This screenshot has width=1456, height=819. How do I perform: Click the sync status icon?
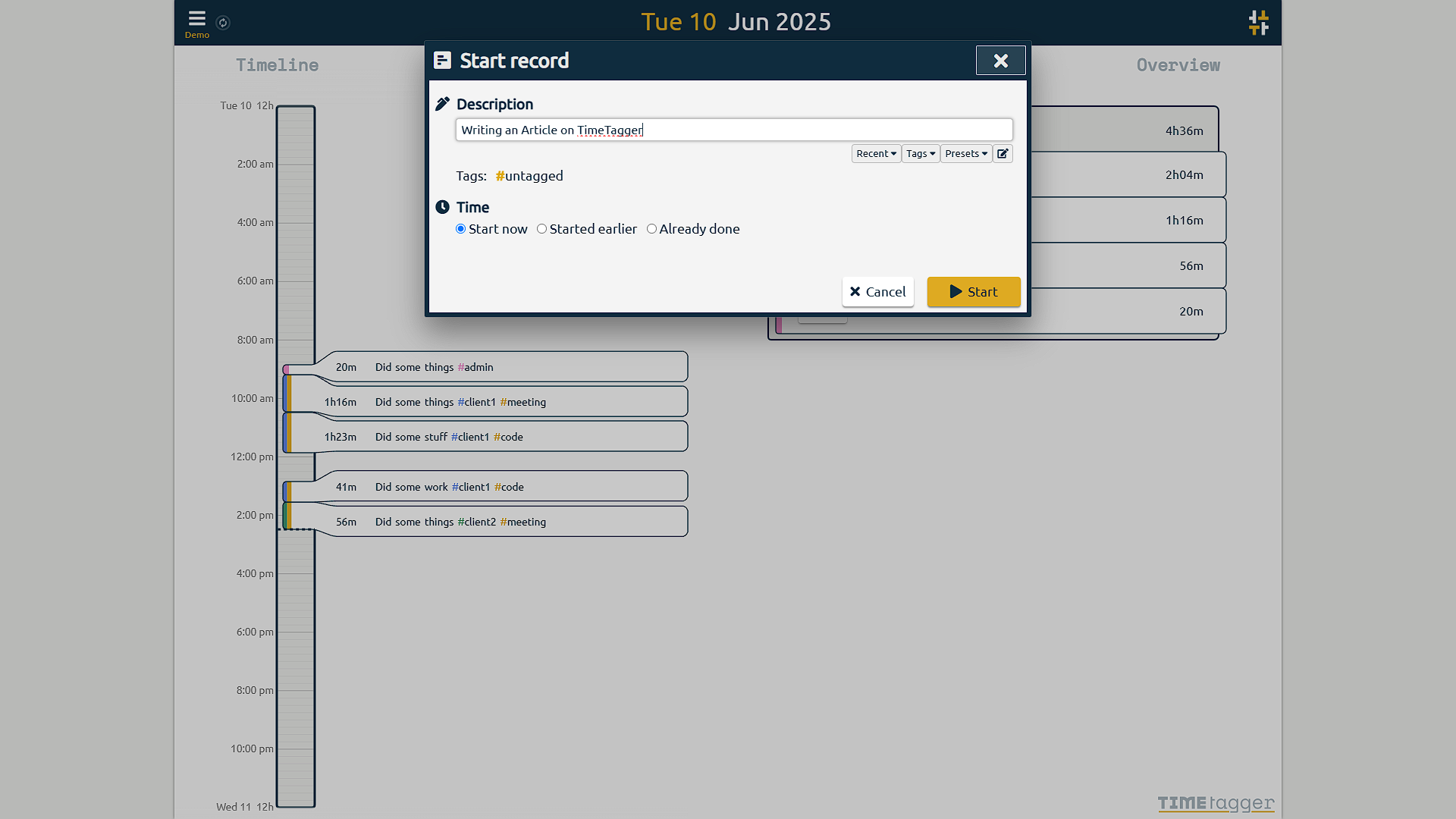223,23
